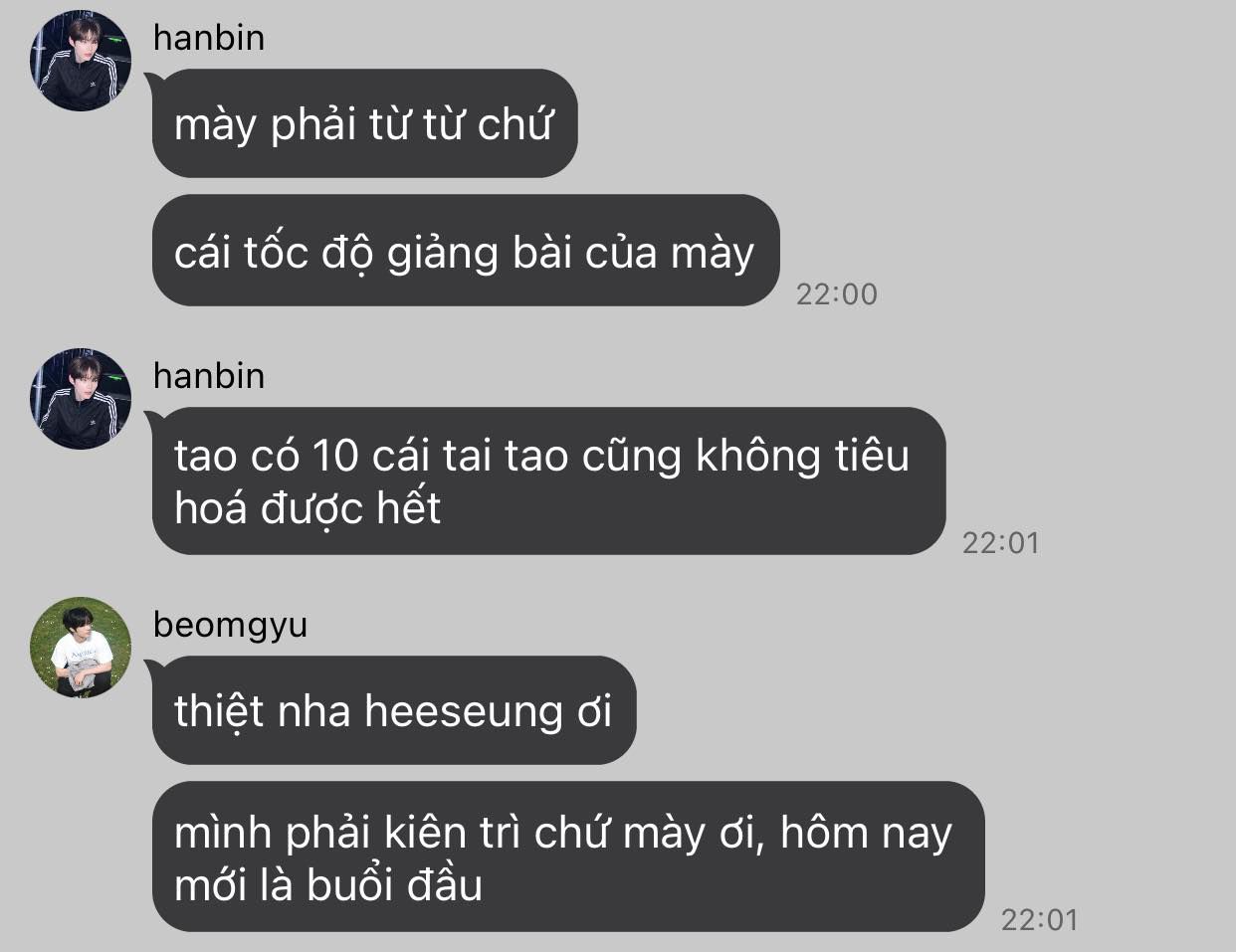This screenshot has height=952, width=1236.
Task: Select the "mình phải kiên trì chứ" message bubble
Action: 567,857
